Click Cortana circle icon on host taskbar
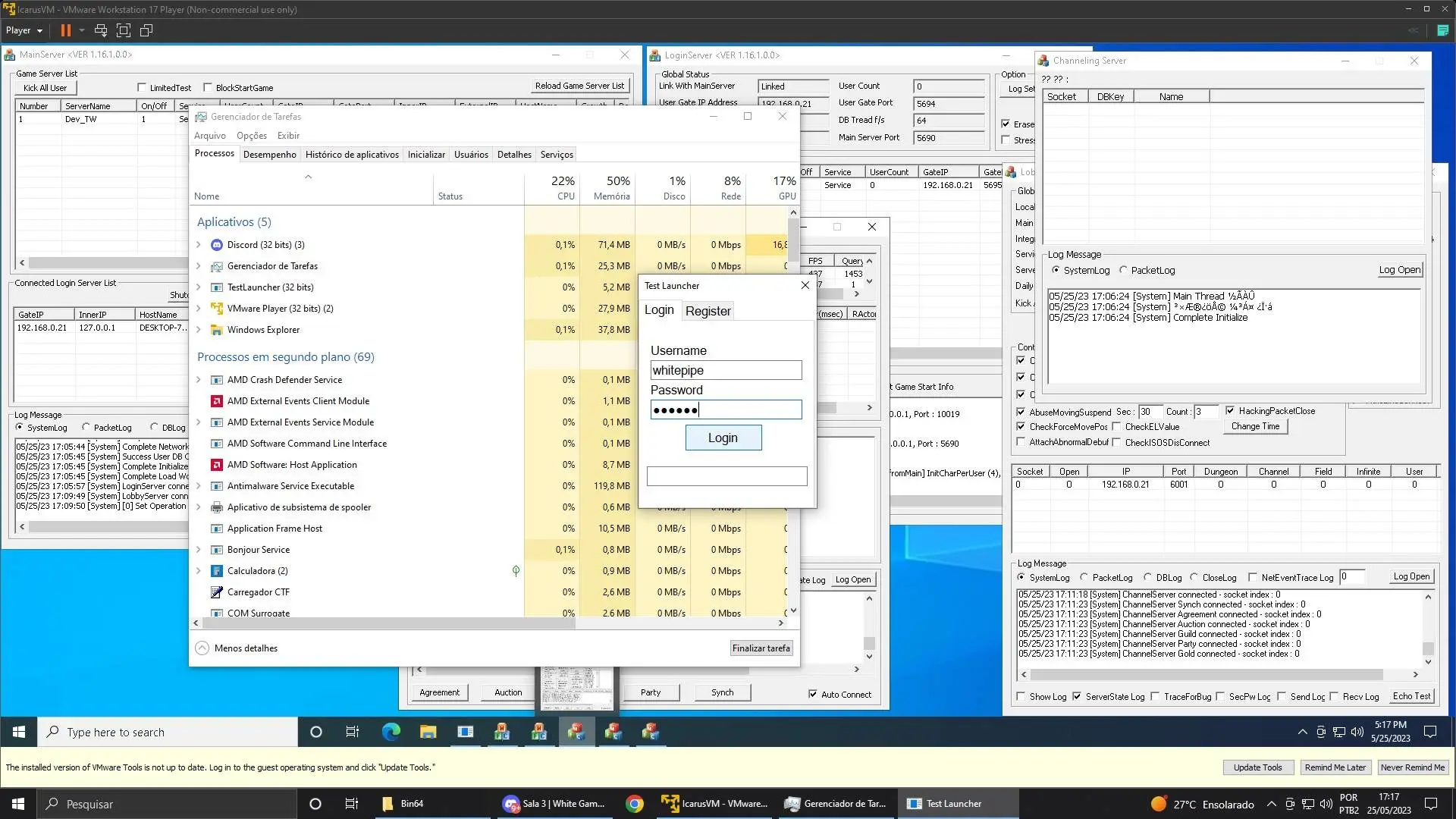The width and height of the screenshot is (1456, 819). point(315,804)
